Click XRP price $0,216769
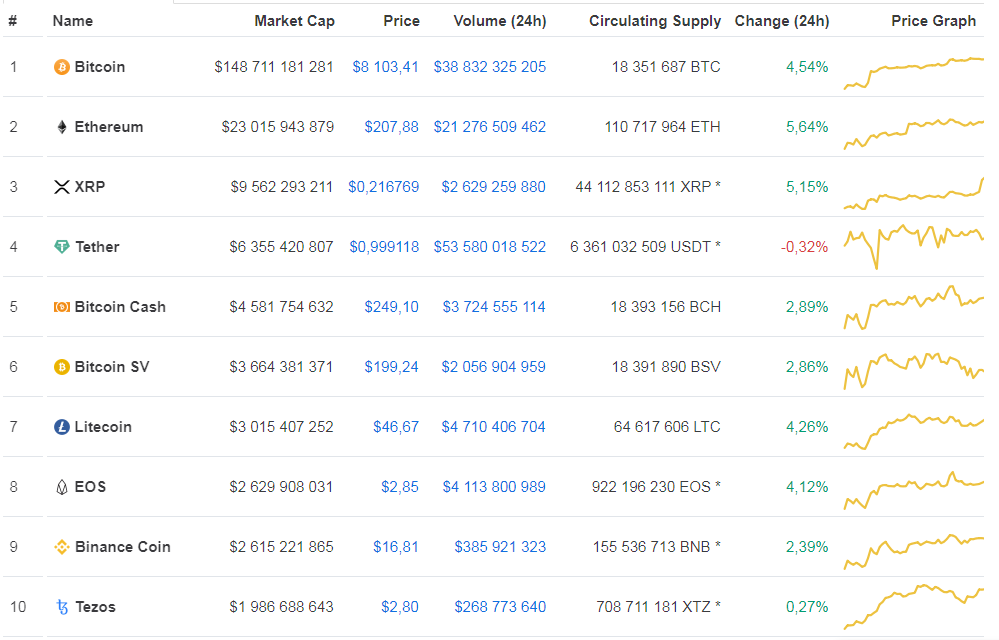Screen dimensions: 999x640 click(x=384, y=187)
